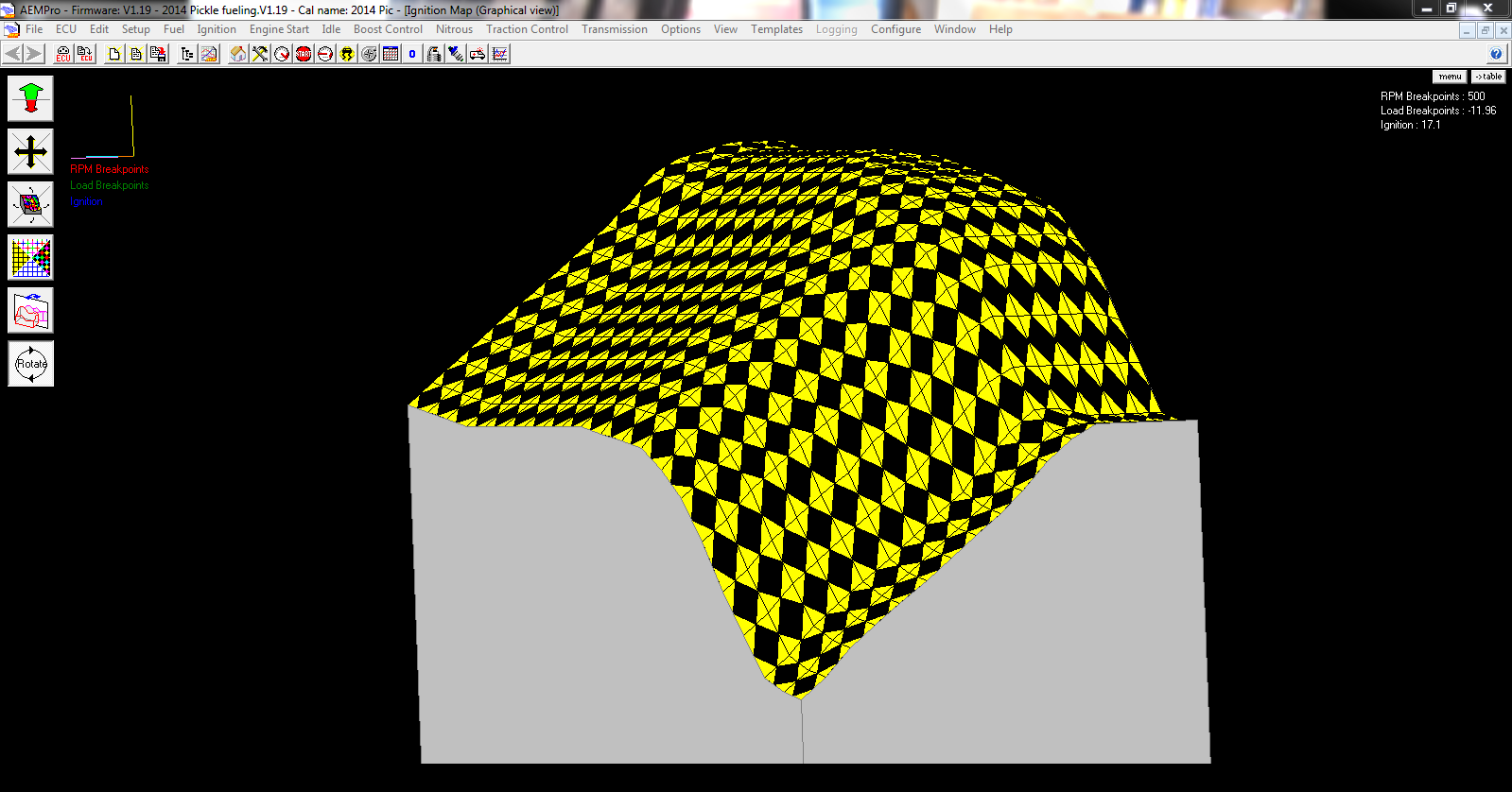Switch to table view with '->table' button
The image size is (1512, 792).
pyautogui.click(x=1488, y=77)
